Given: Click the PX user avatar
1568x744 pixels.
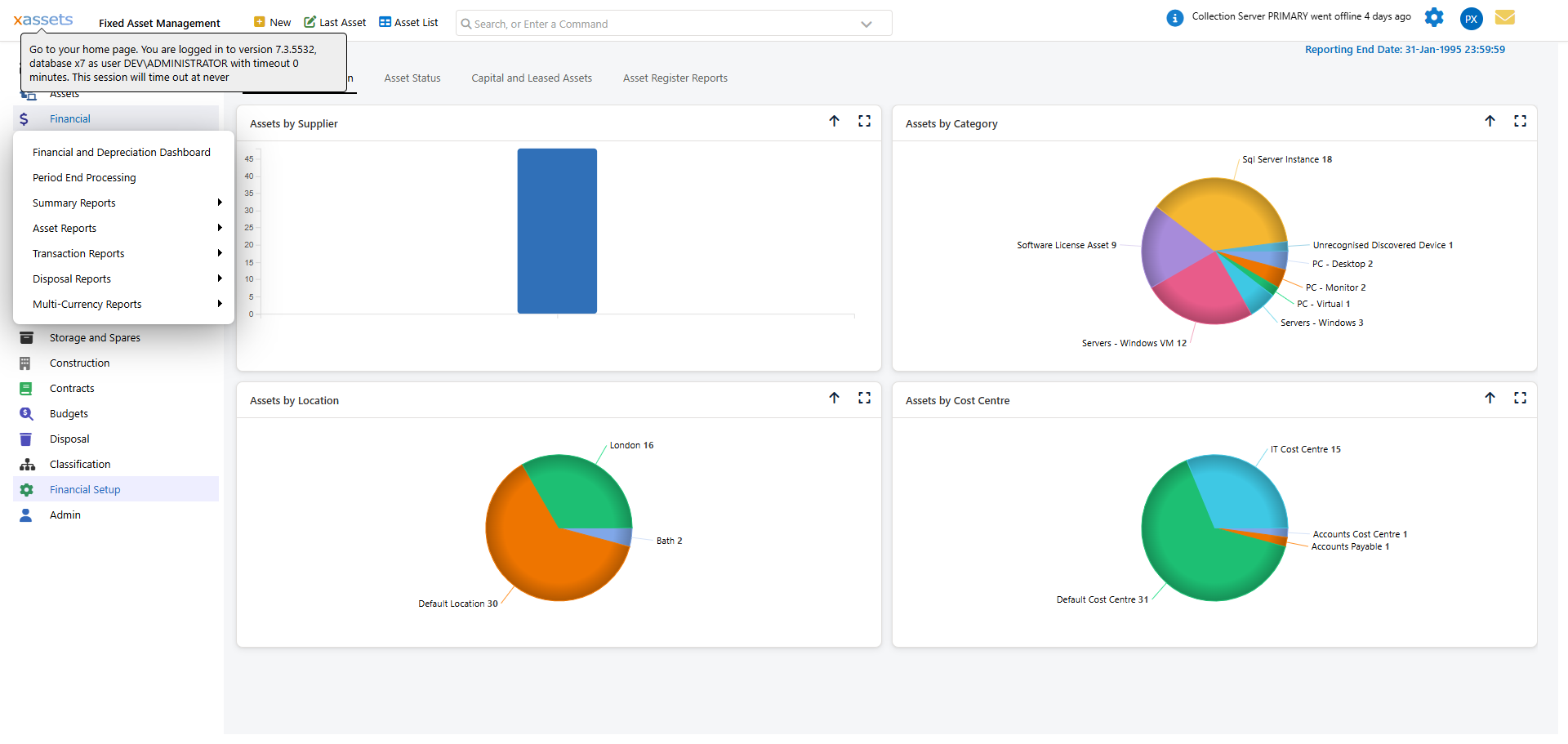Looking at the screenshot, I should [x=1471, y=19].
